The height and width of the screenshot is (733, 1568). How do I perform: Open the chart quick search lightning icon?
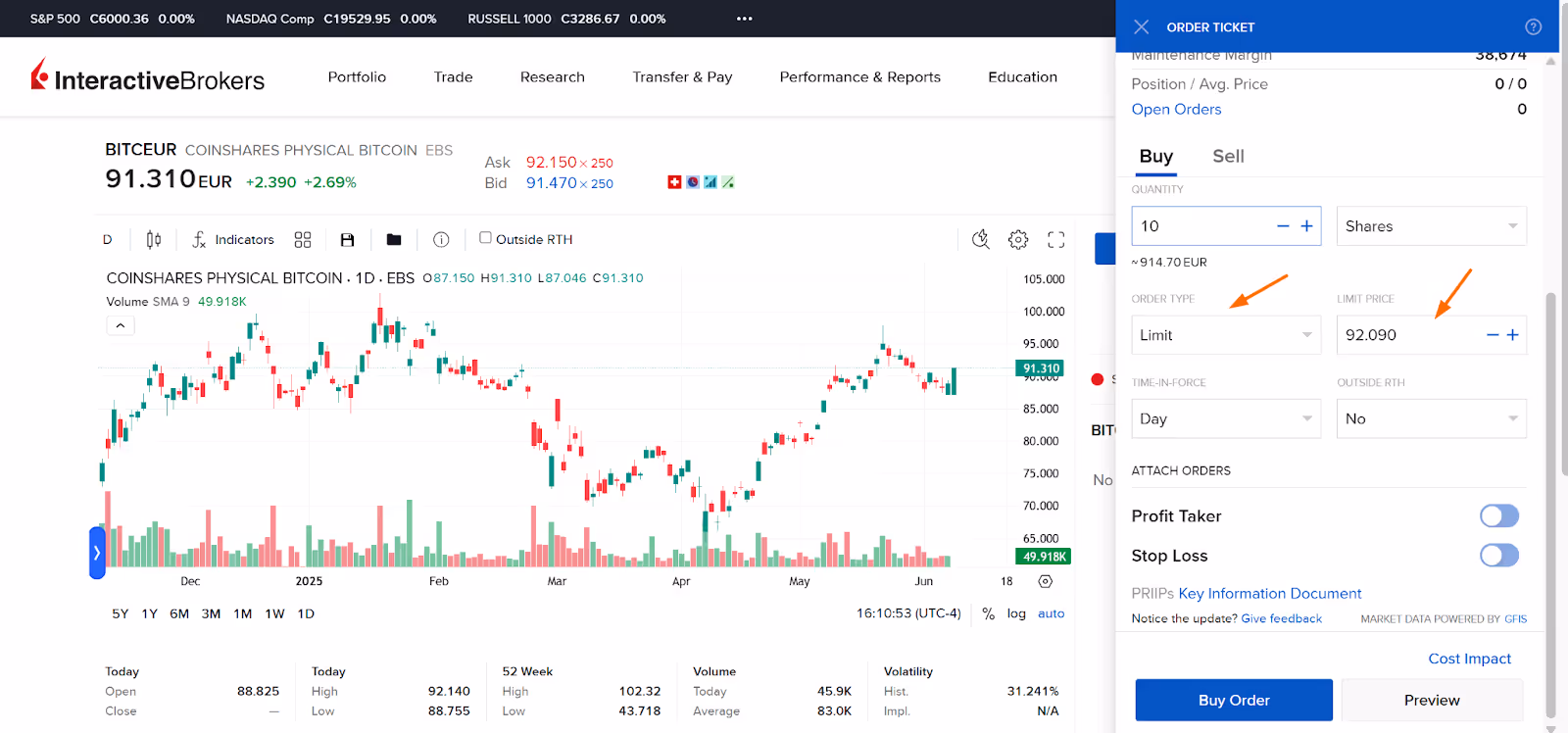point(980,239)
